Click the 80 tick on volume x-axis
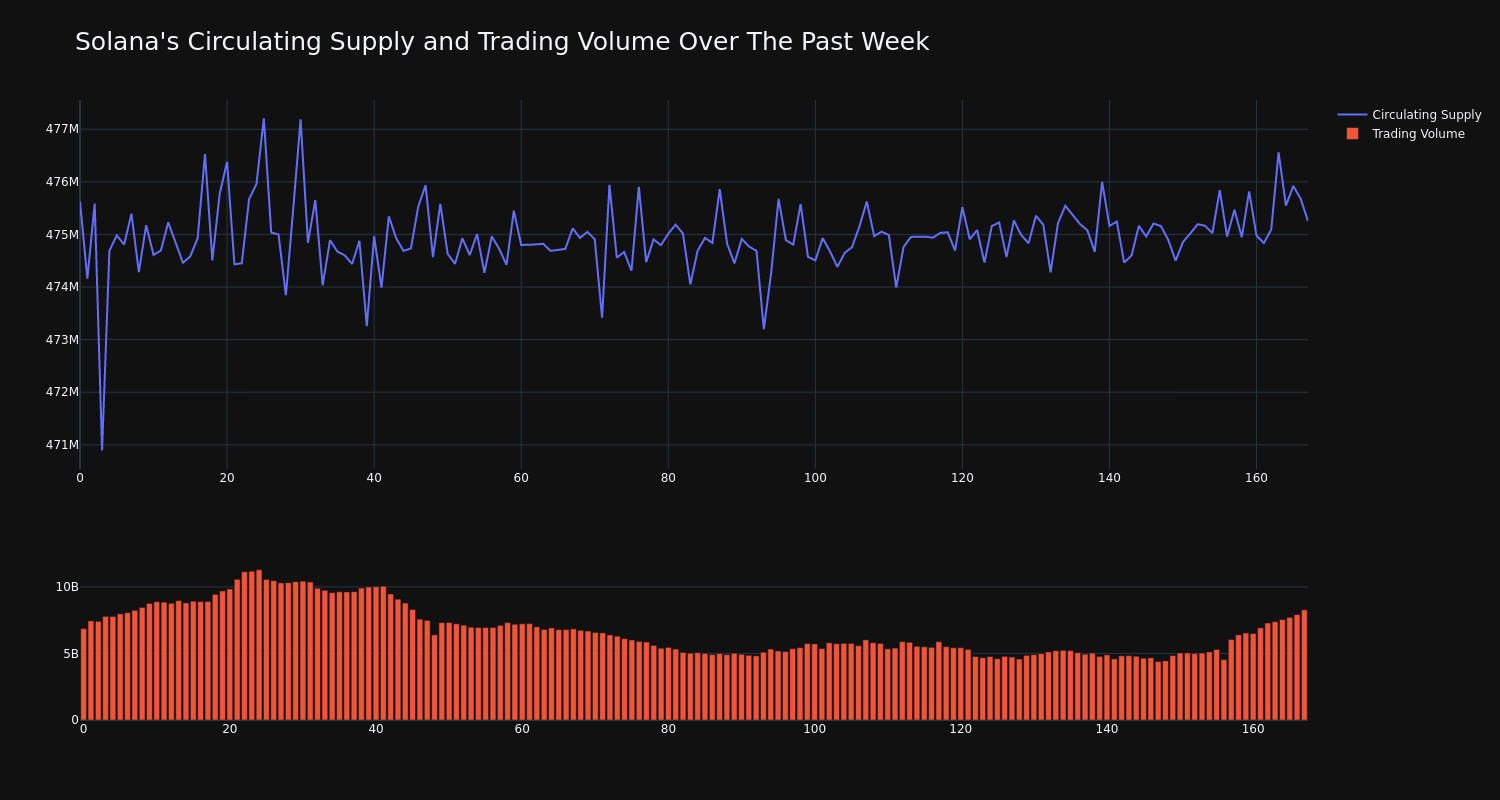The height and width of the screenshot is (800, 1500). pos(668,729)
